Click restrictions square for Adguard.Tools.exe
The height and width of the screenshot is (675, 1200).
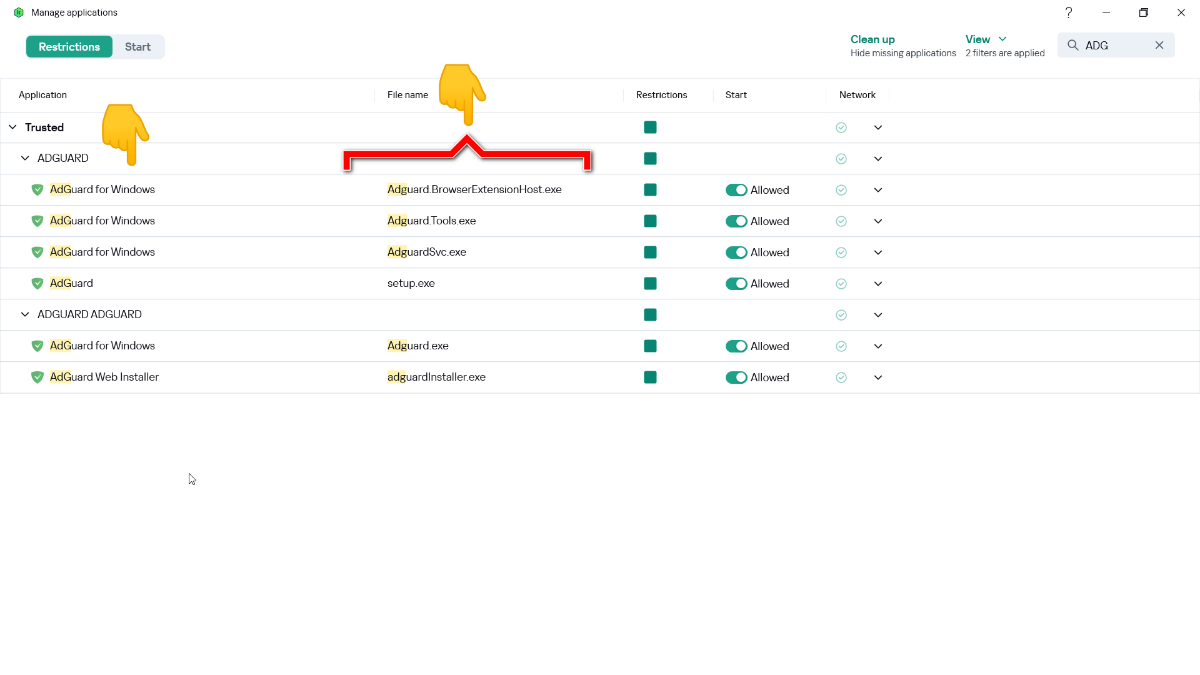(650, 221)
